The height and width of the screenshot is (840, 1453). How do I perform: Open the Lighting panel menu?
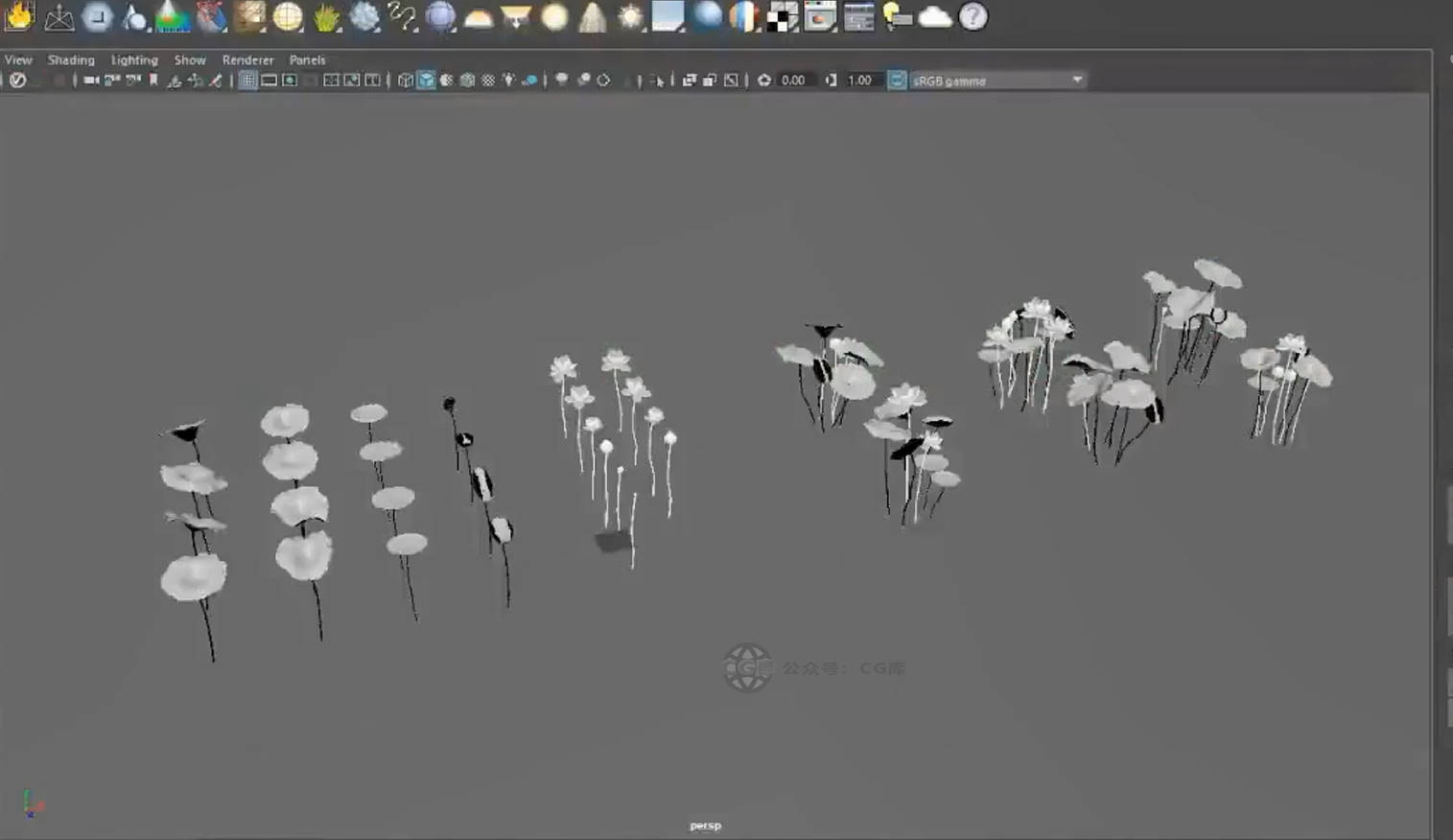point(134,59)
